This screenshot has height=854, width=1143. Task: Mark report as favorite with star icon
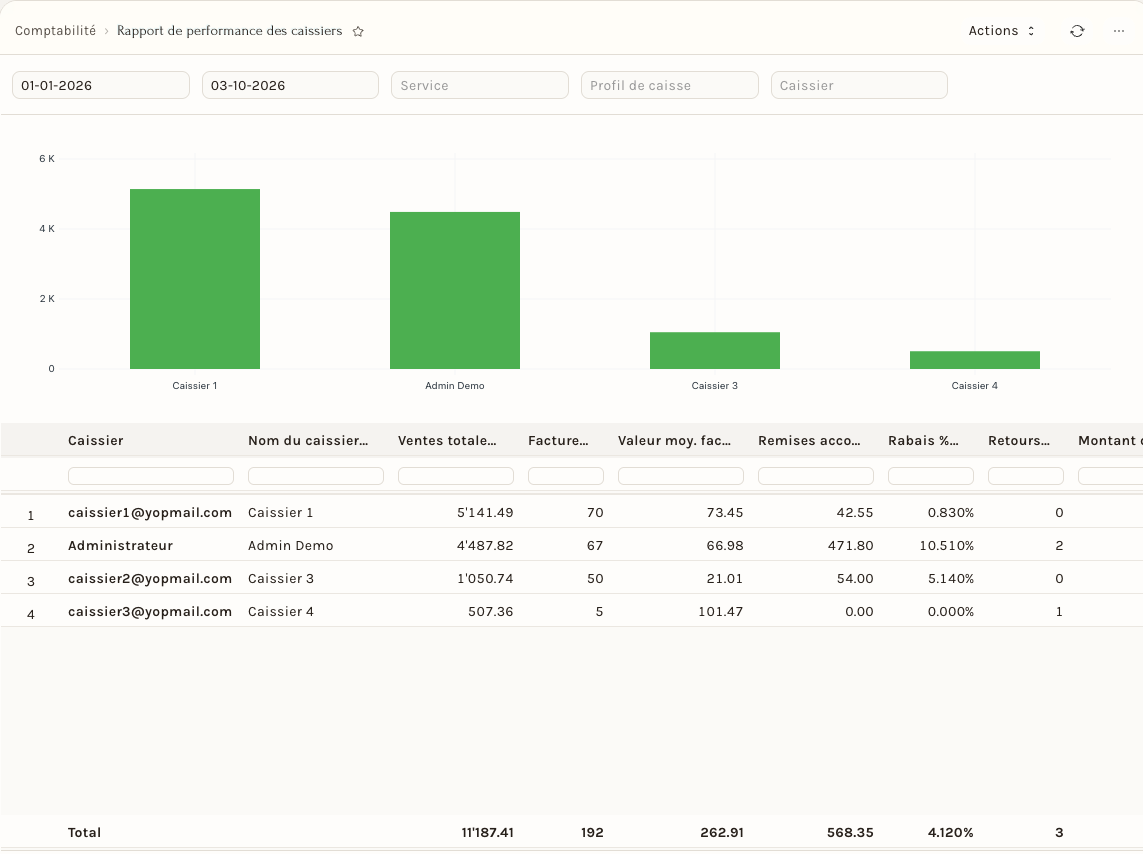coord(358,31)
